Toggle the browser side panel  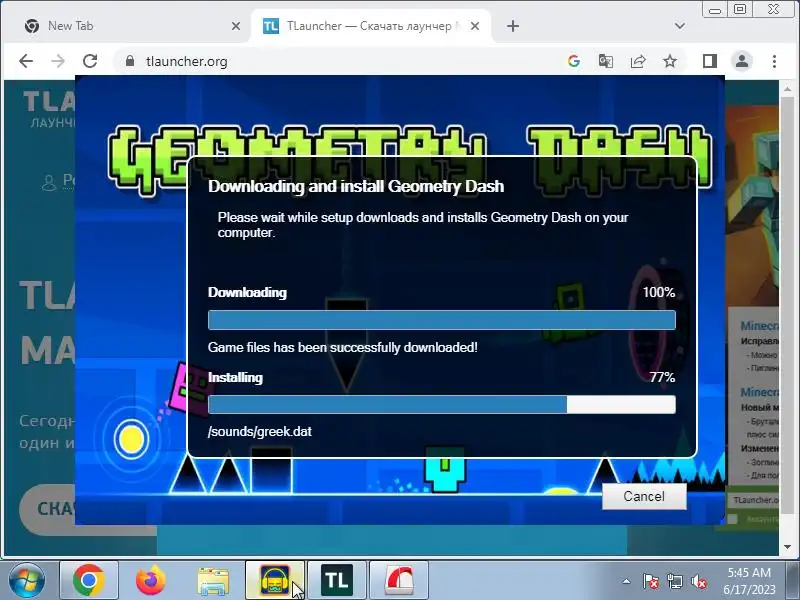point(710,61)
